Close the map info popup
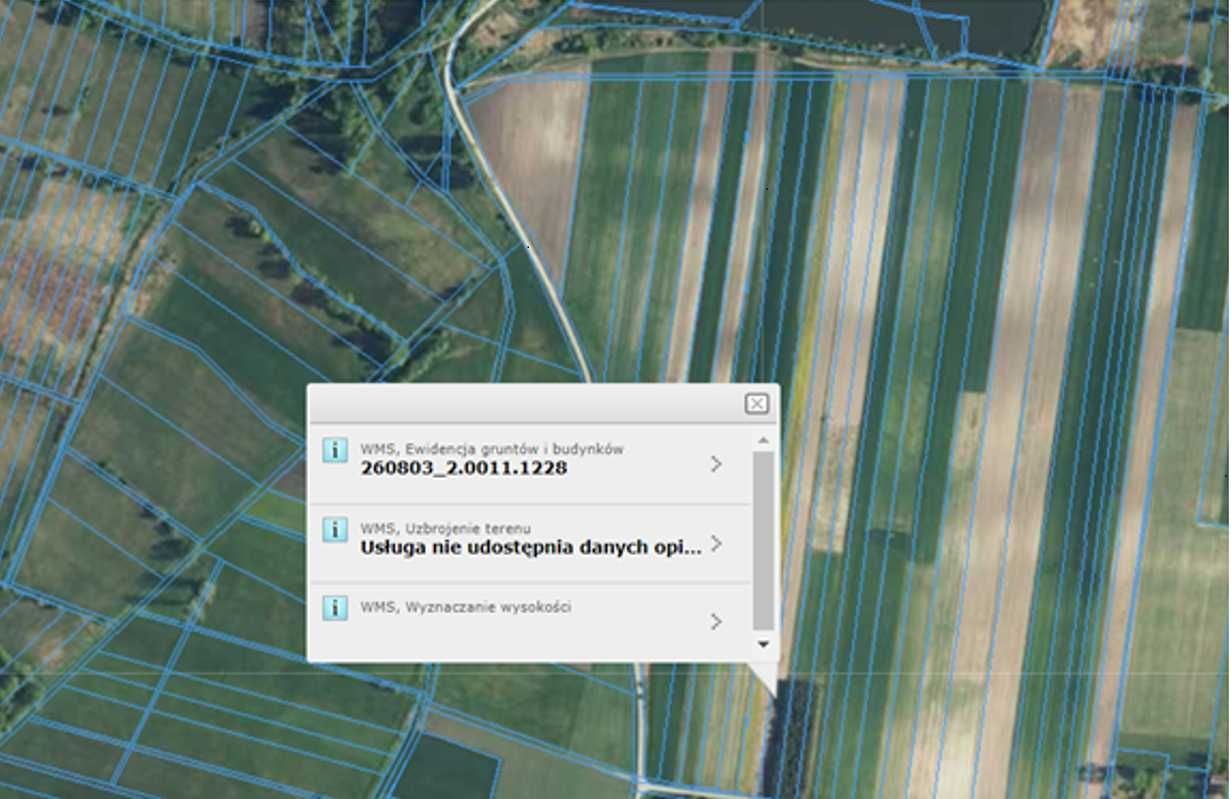This screenshot has height=799, width=1231. coord(757,404)
